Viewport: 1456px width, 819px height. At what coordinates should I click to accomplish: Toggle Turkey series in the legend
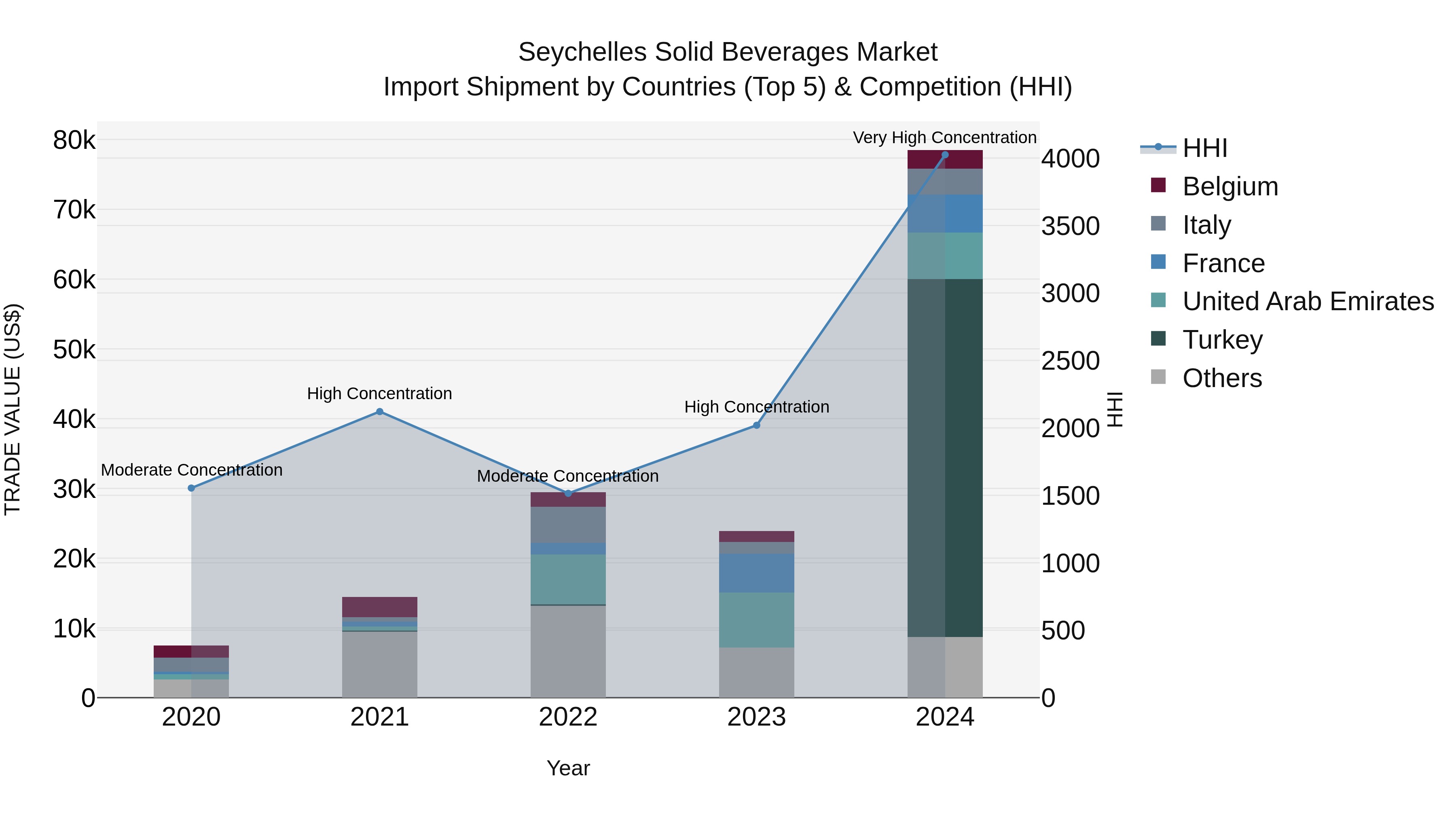(x=1206, y=339)
